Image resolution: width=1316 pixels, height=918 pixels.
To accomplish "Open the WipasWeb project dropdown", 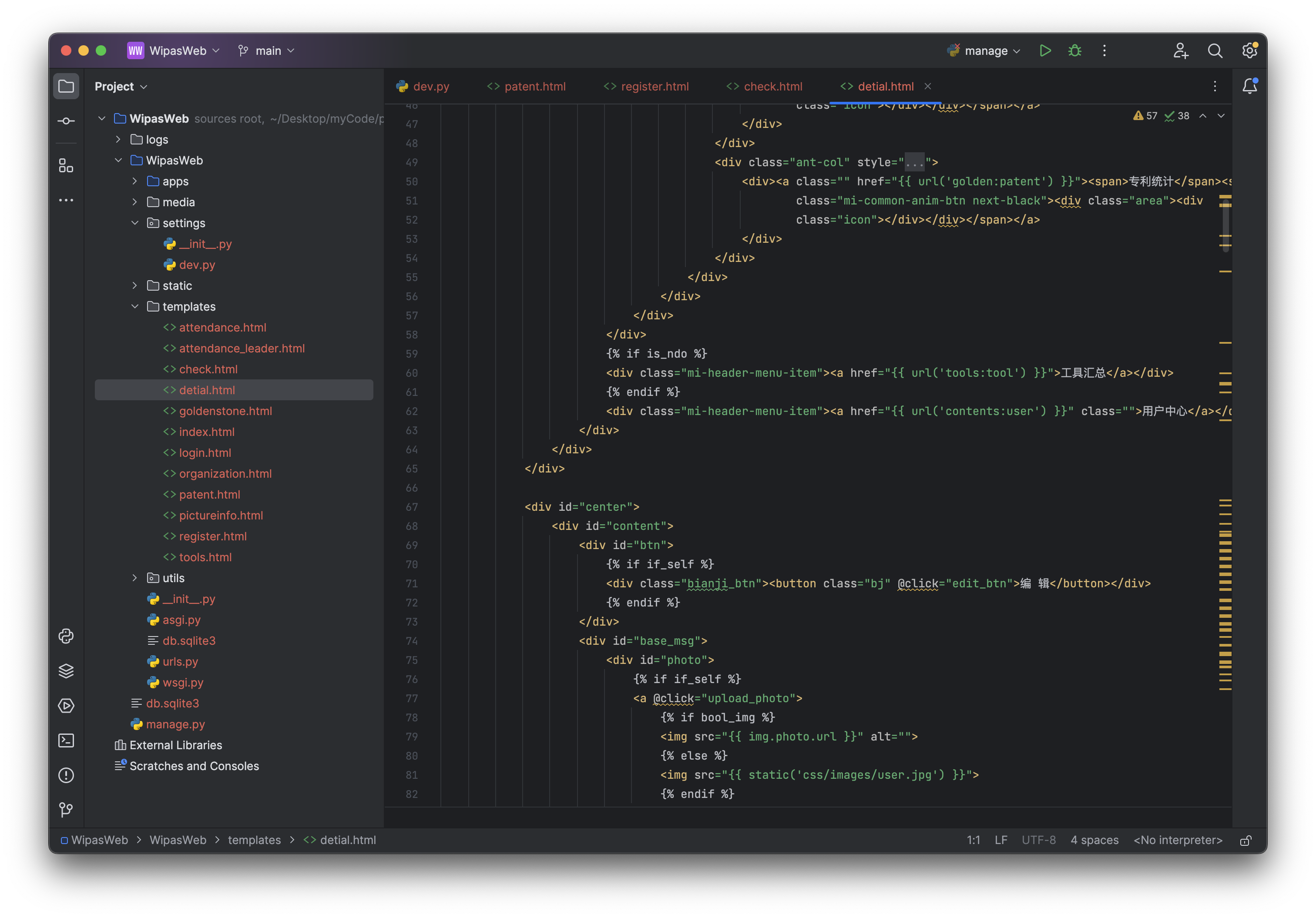I will 184,50.
